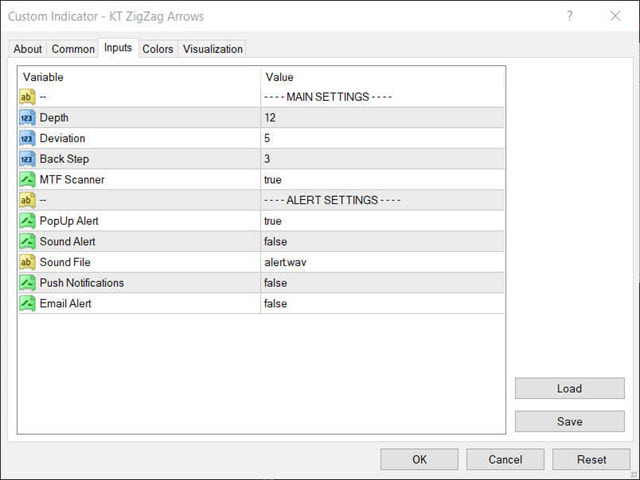Open the help question mark button

[x=569, y=16]
